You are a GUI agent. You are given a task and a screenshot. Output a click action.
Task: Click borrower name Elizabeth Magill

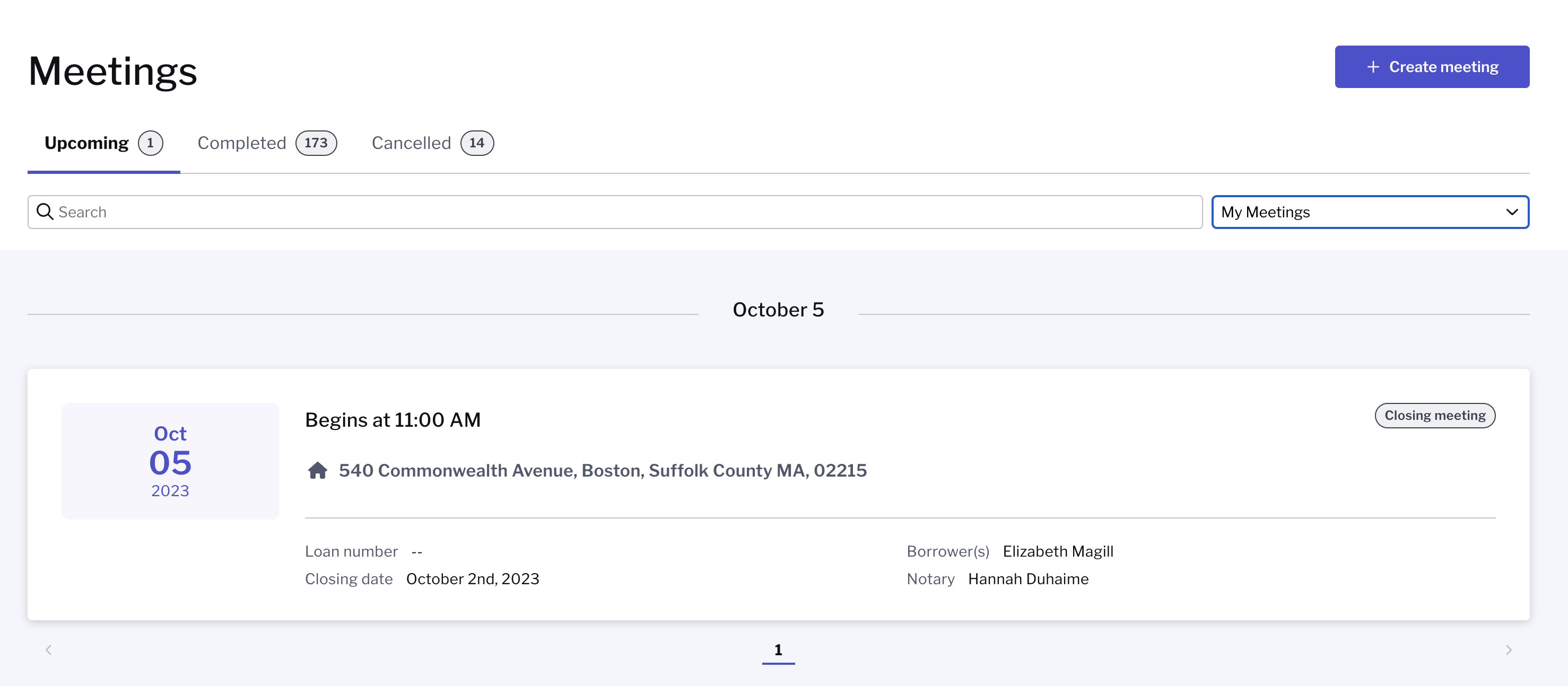click(1058, 551)
